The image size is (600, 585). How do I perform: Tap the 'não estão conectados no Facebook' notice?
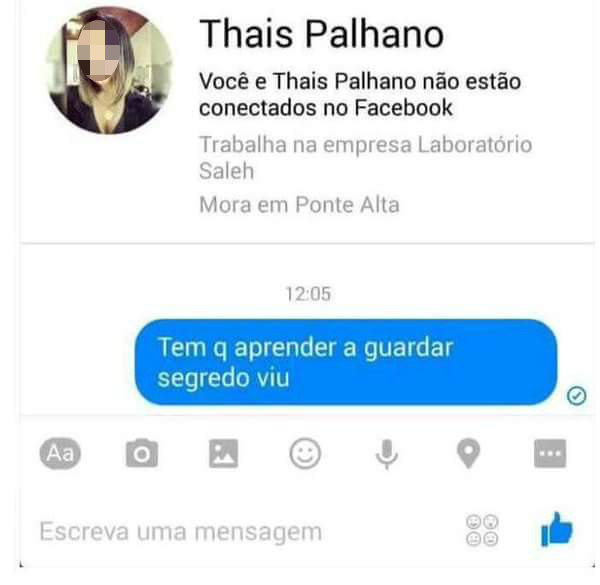[x=360, y=94]
